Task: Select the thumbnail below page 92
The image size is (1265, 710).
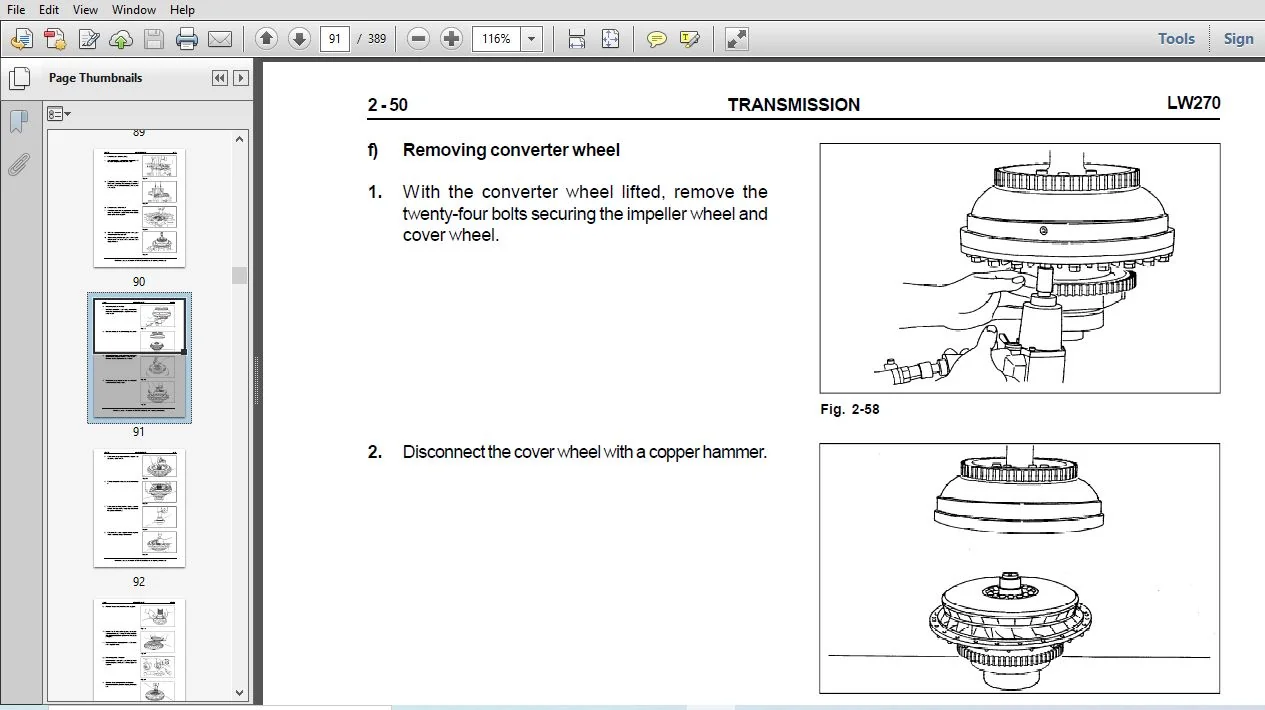Action: [139, 650]
